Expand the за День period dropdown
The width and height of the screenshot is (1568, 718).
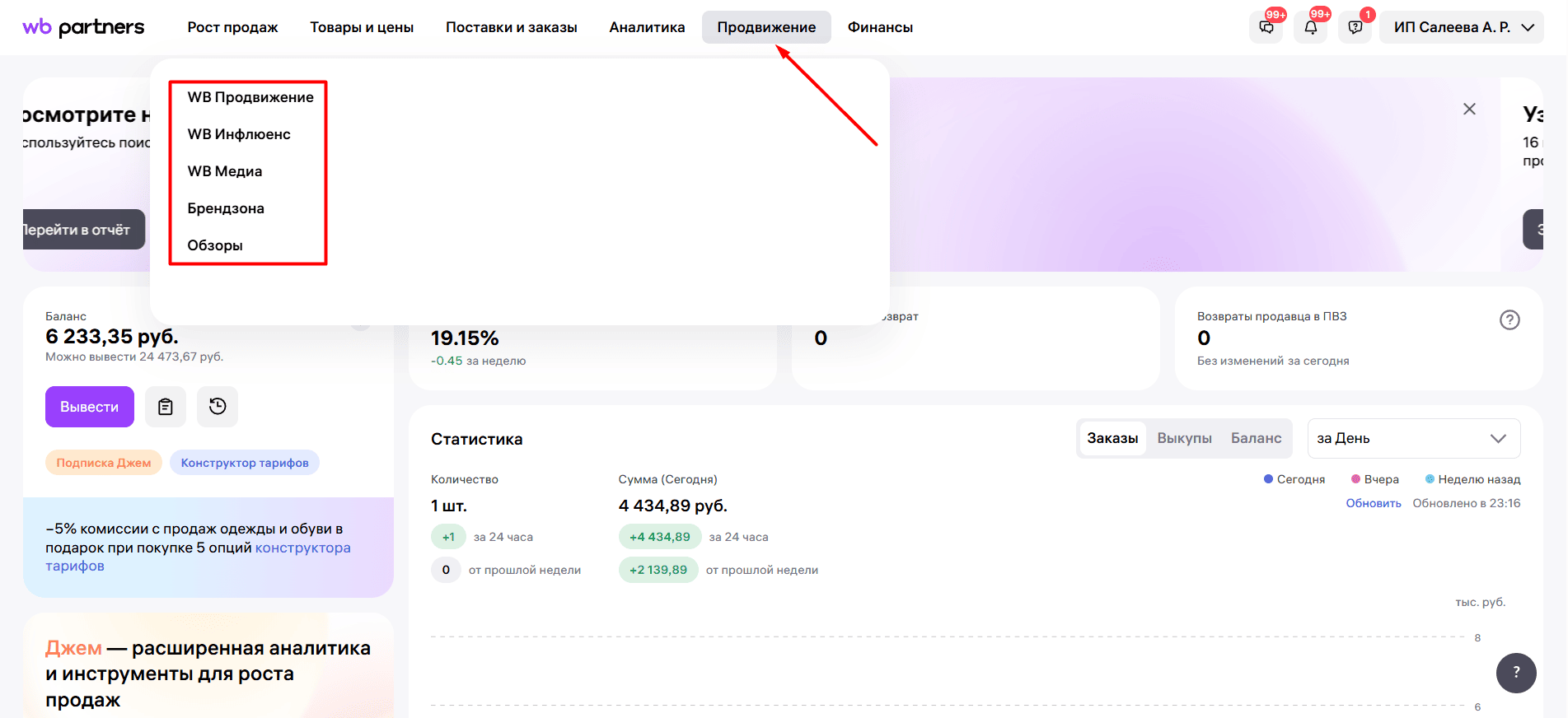pyautogui.click(x=1414, y=438)
